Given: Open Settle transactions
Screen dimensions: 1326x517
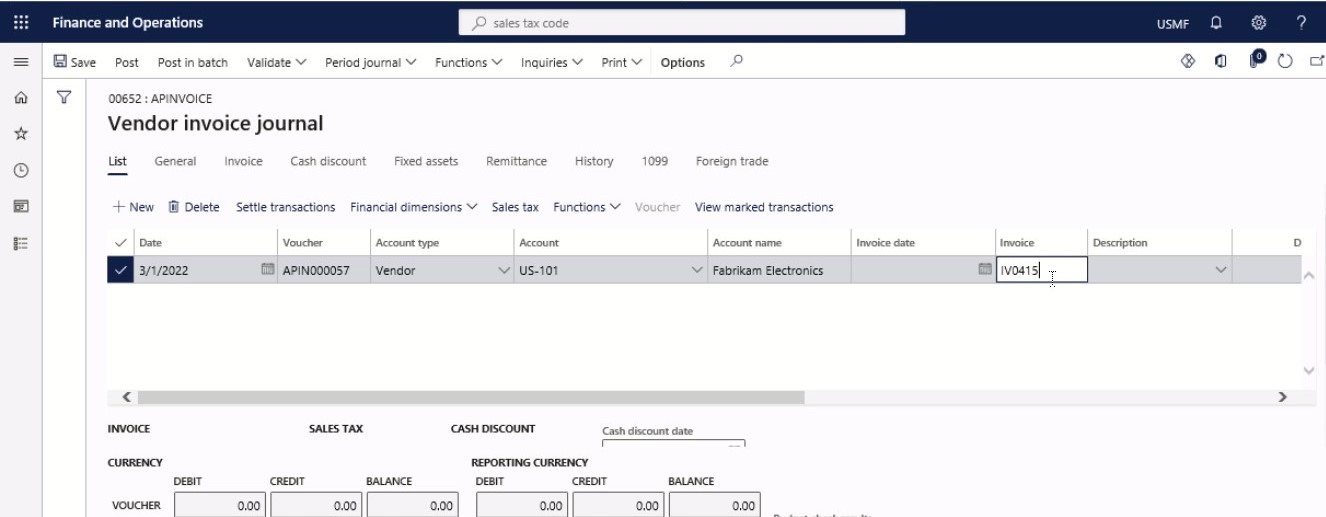Looking at the screenshot, I should [285, 207].
